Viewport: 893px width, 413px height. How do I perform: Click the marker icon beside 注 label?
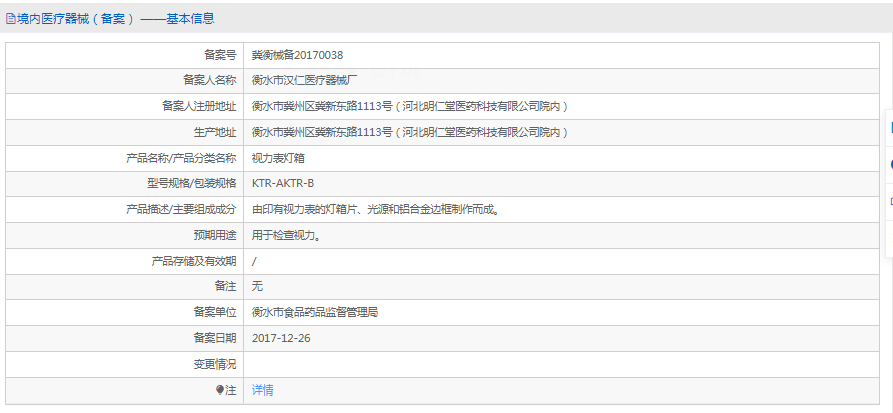220,390
